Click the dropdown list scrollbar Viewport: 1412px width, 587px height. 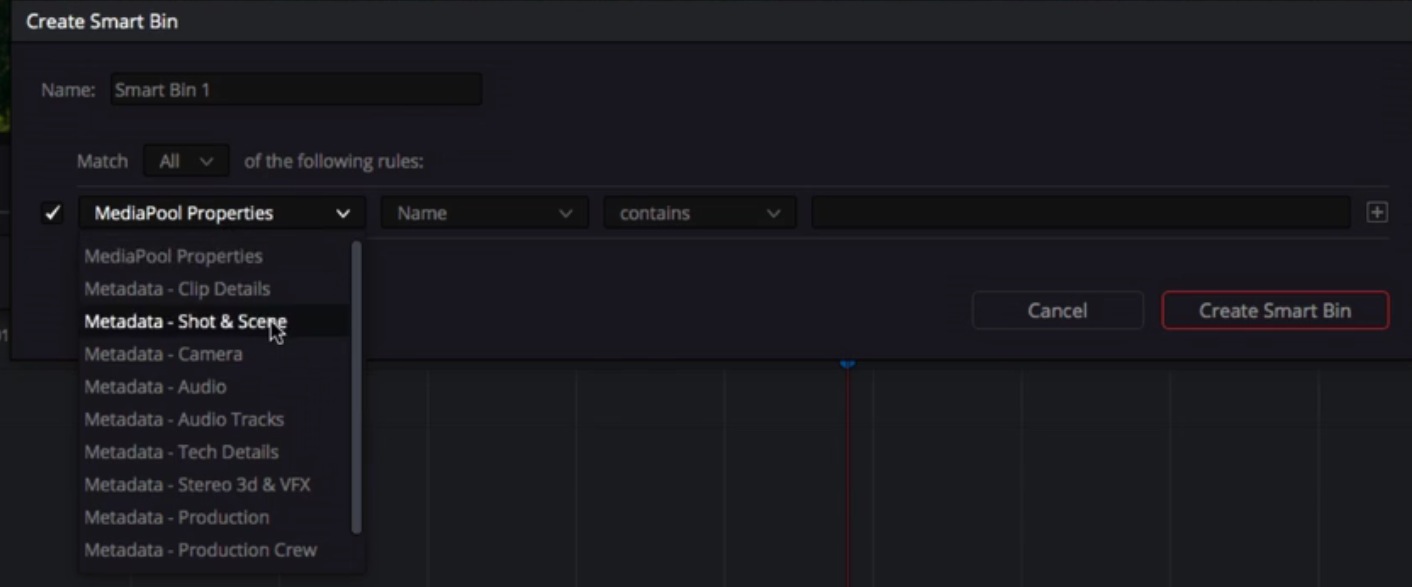(x=356, y=385)
